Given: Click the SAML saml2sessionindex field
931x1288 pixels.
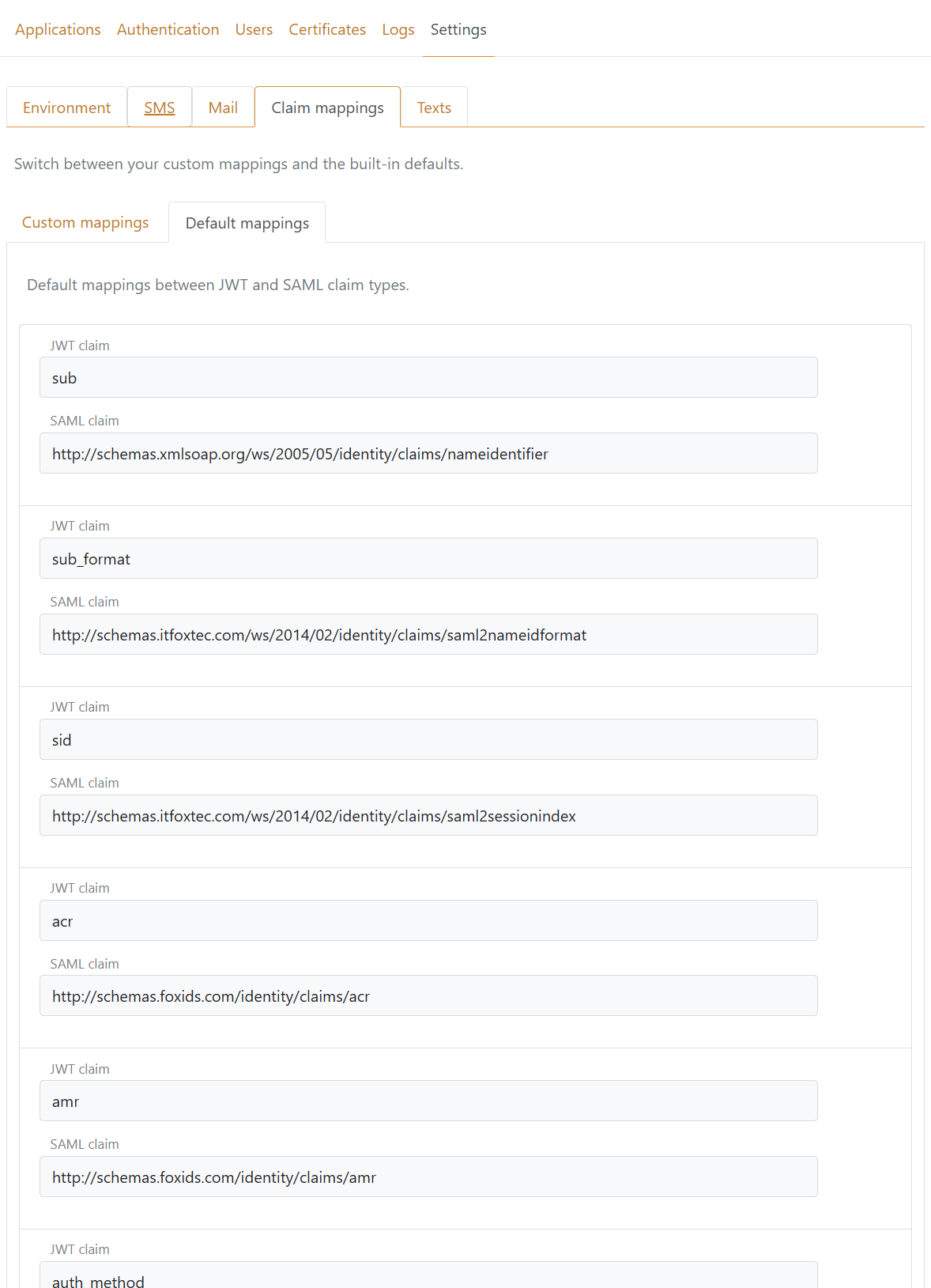Looking at the screenshot, I should [428, 815].
